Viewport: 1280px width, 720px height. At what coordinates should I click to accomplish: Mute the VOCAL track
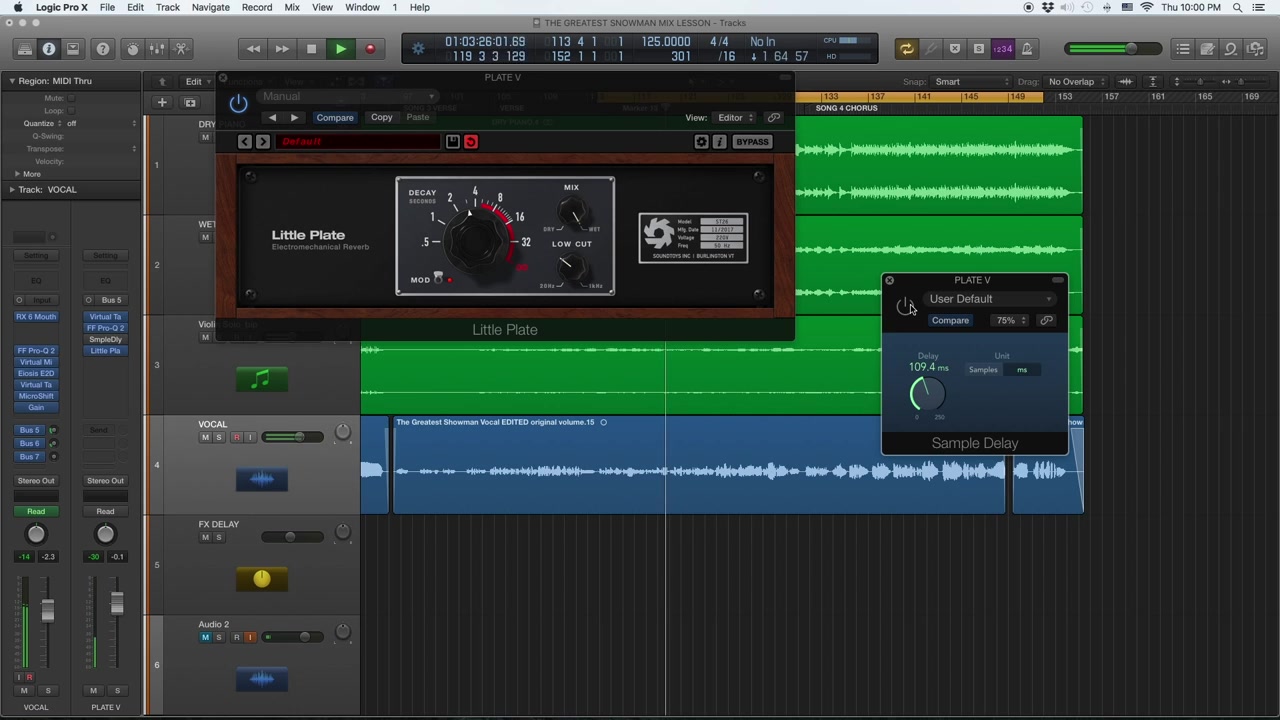(x=205, y=437)
